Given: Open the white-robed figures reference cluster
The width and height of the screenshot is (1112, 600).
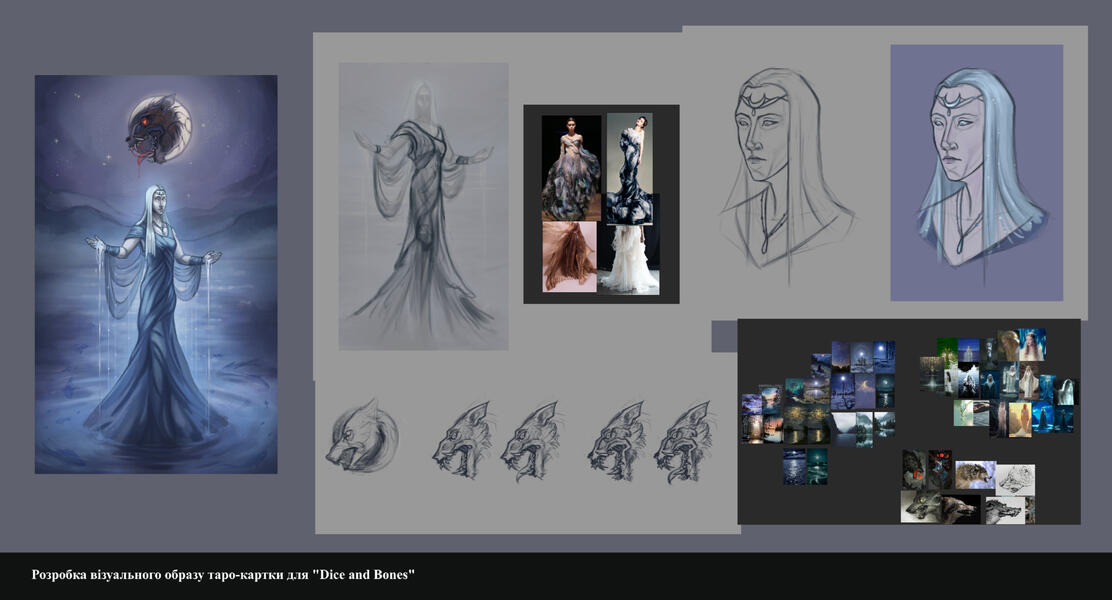Looking at the screenshot, I should coord(1000,382).
